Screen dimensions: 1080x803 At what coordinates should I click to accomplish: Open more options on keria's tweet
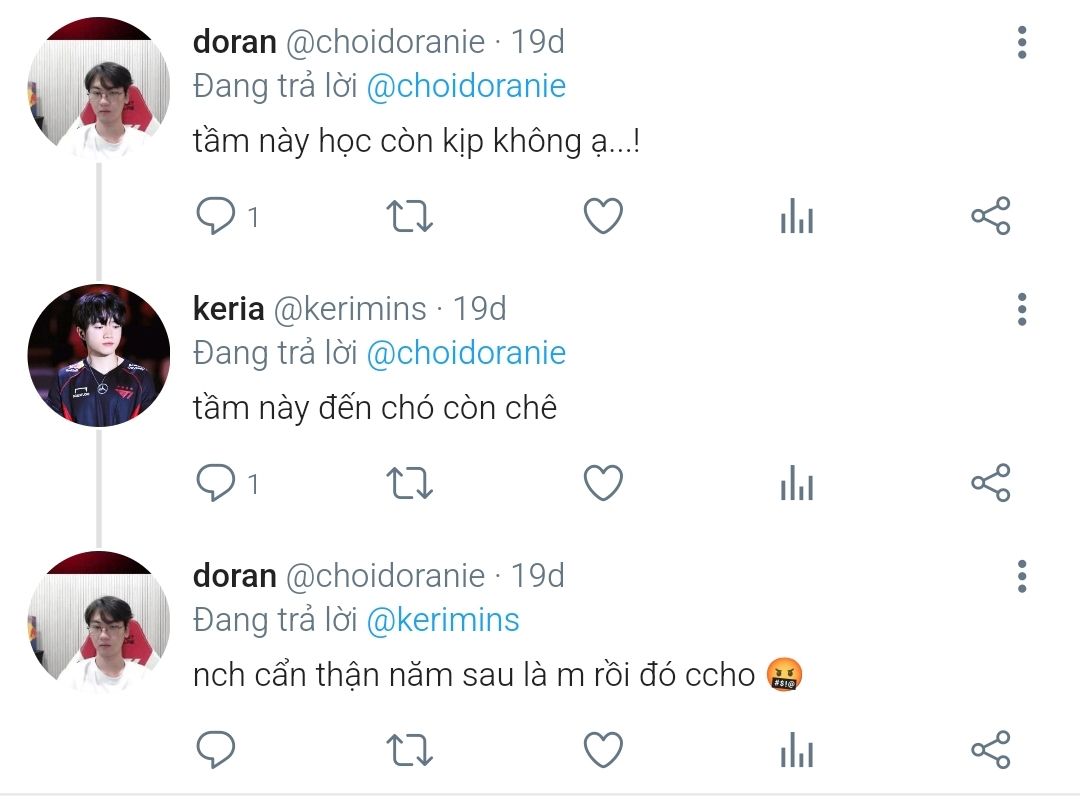1021,310
